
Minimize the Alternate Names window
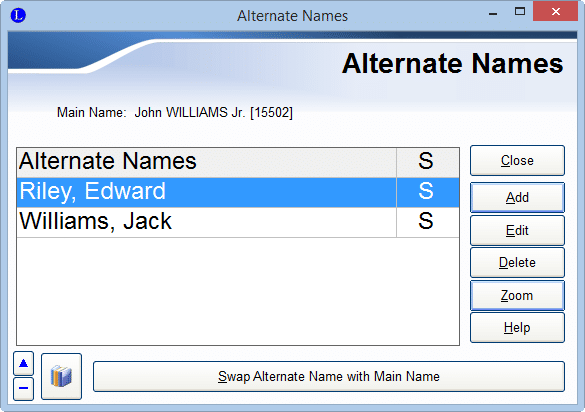click(493, 13)
